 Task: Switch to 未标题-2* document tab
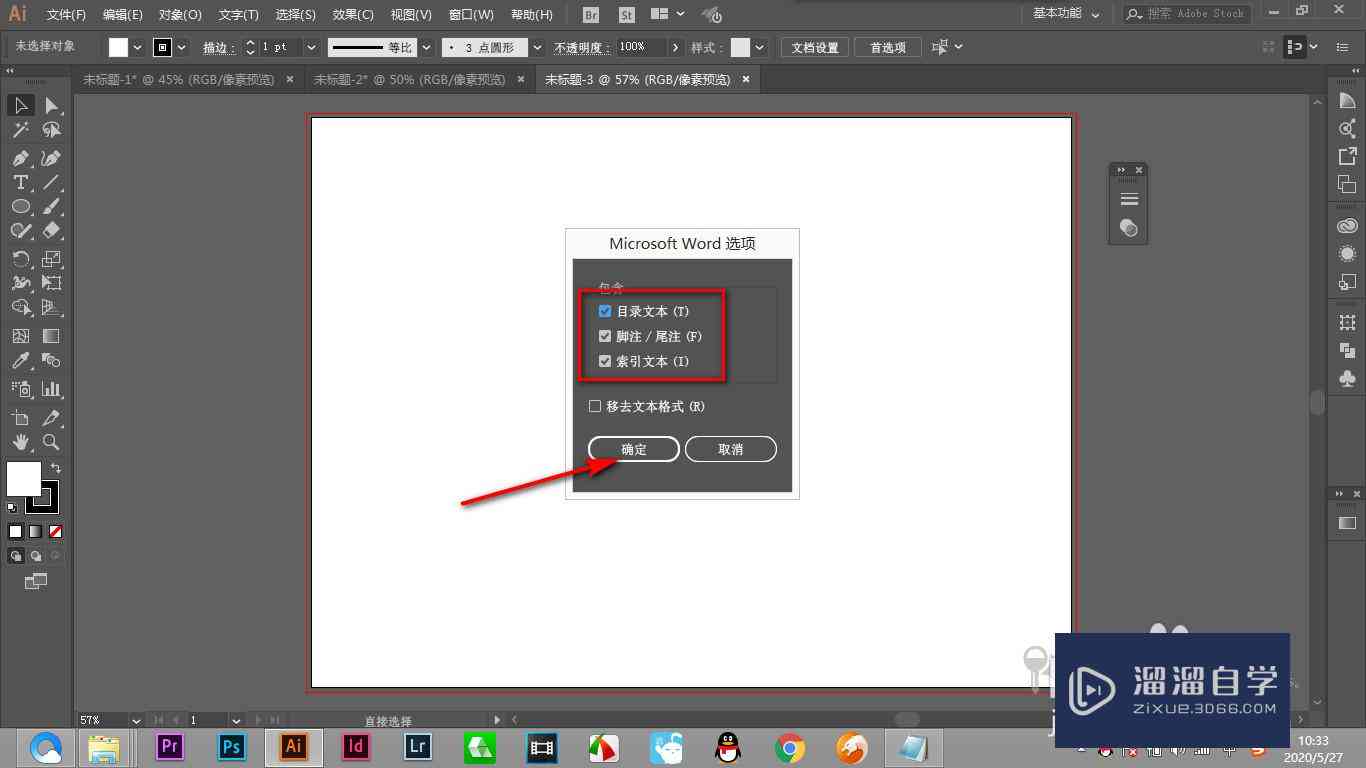410,79
